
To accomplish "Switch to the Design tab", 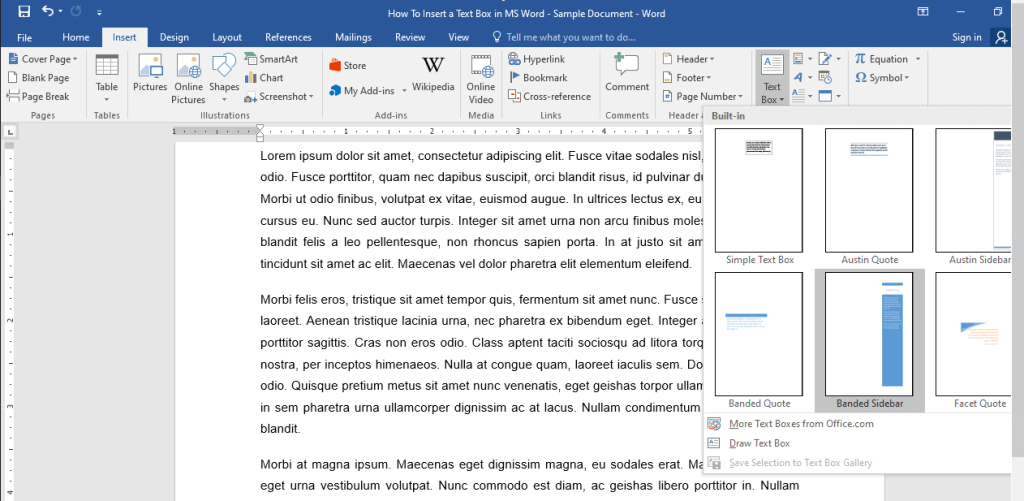I will [x=174, y=37].
